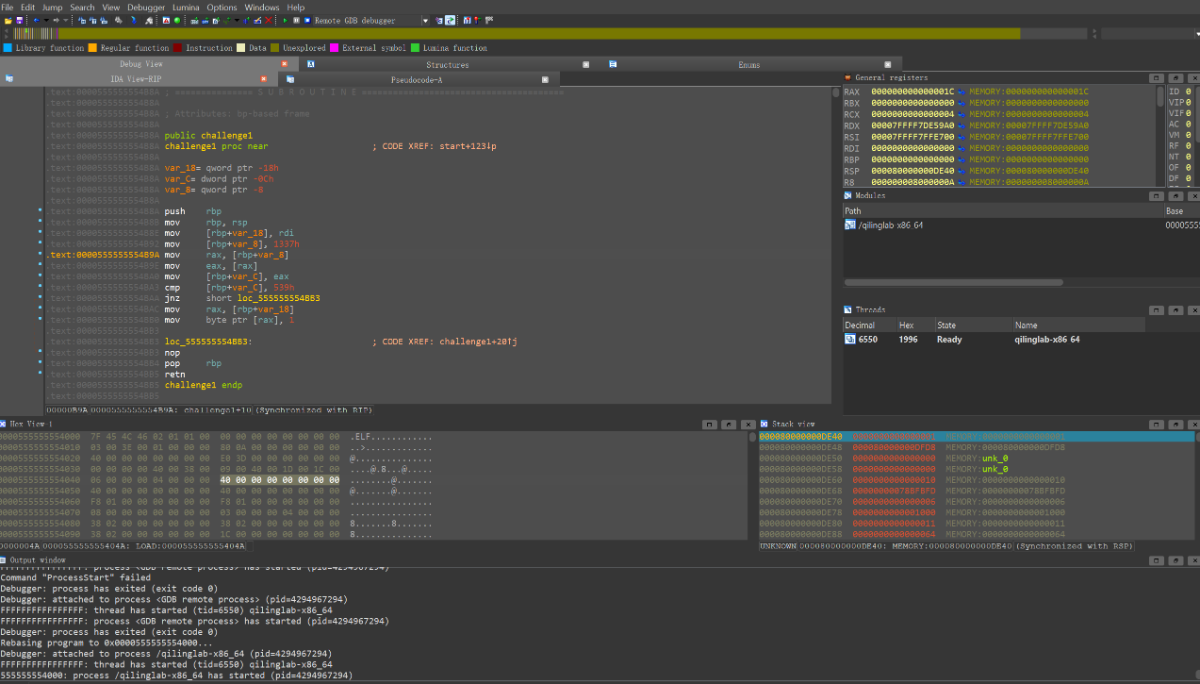Close the IDA View-RIP tab
This screenshot has width=1200, height=684.
click(263, 79)
